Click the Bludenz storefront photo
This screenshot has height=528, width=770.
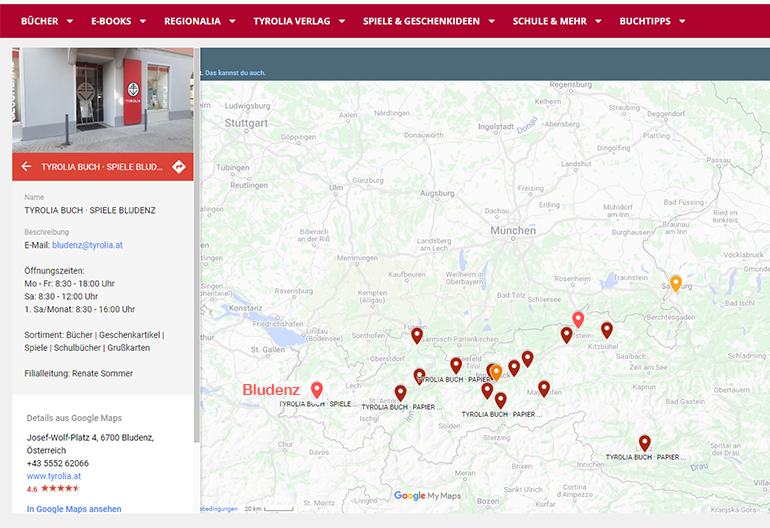tap(103, 100)
